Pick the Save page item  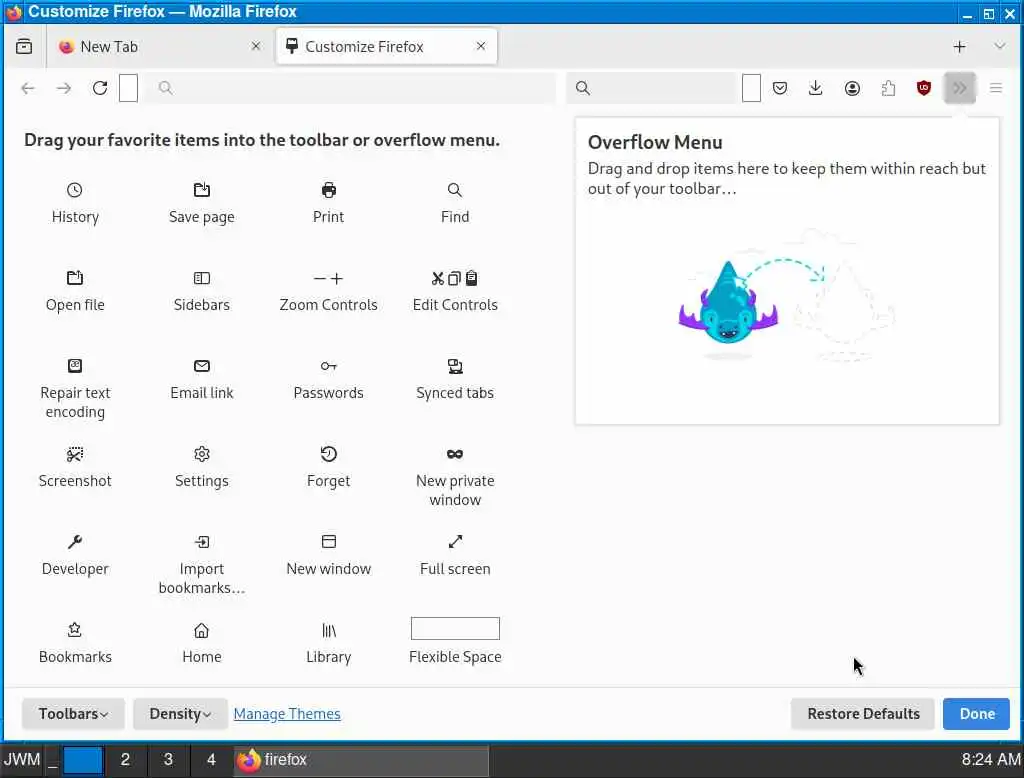click(202, 204)
